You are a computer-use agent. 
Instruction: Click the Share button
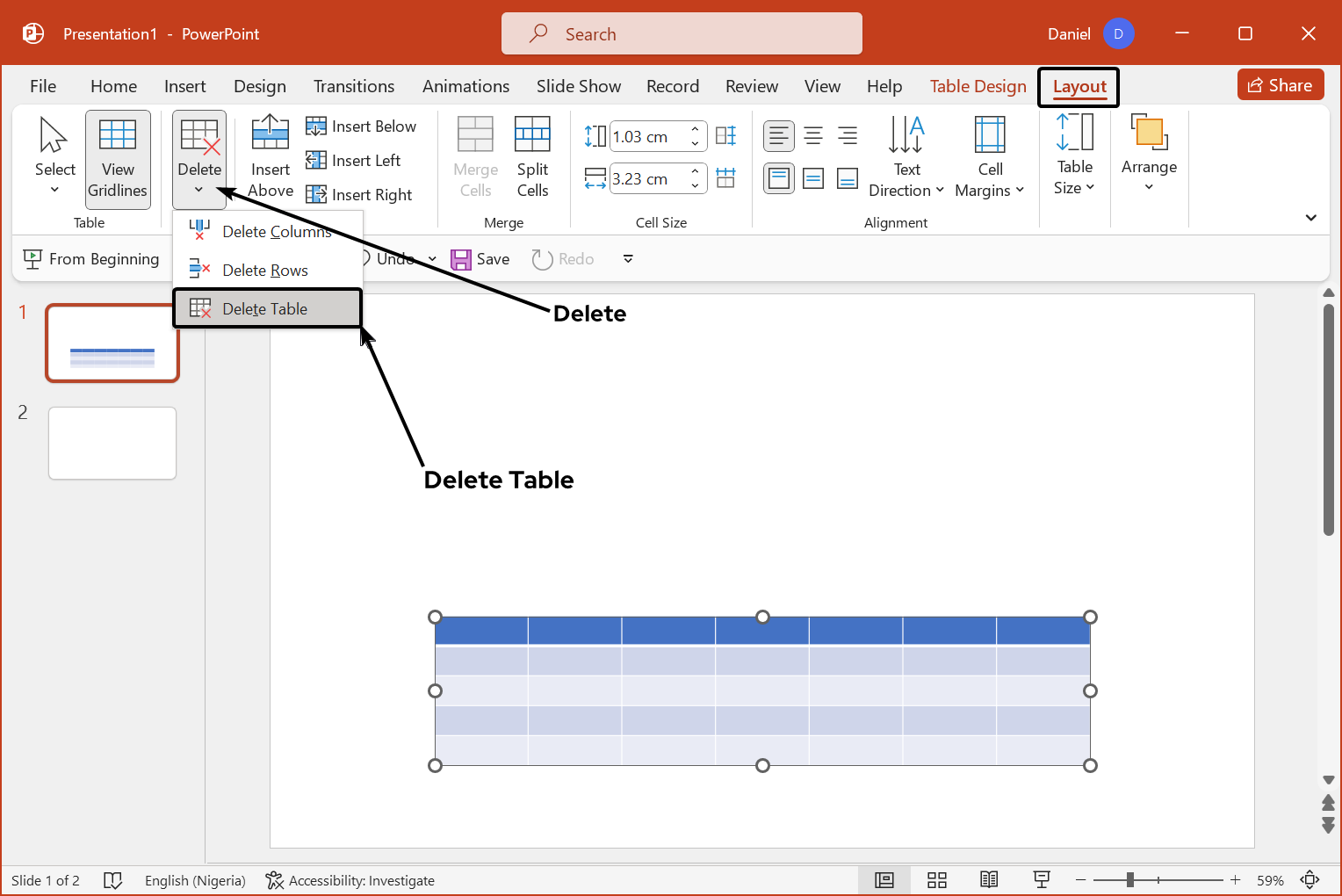coord(1280,85)
